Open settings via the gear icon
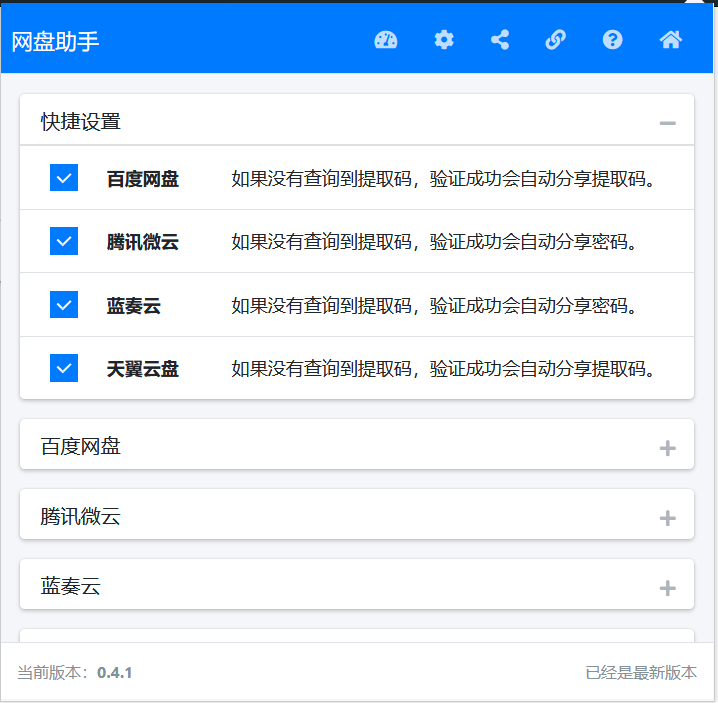The image size is (718, 703). click(x=444, y=40)
